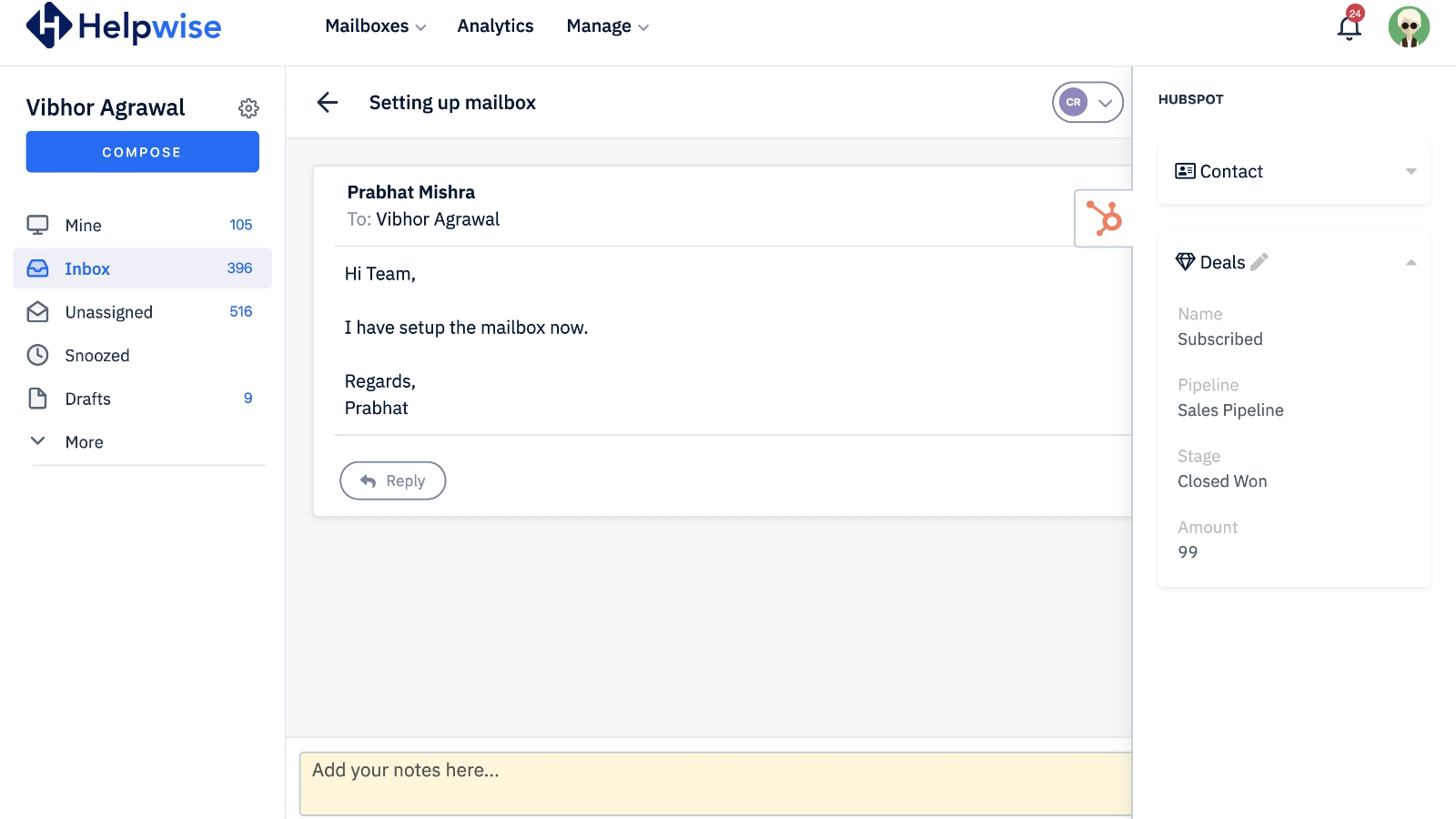Viewport: 1456px width, 819px height.
Task: Select the Mine monitor icon
Action: pyautogui.click(x=37, y=223)
